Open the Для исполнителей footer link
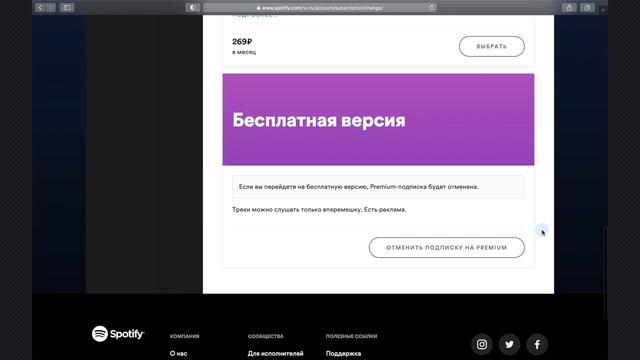The height and width of the screenshot is (360, 640). click(276, 353)
